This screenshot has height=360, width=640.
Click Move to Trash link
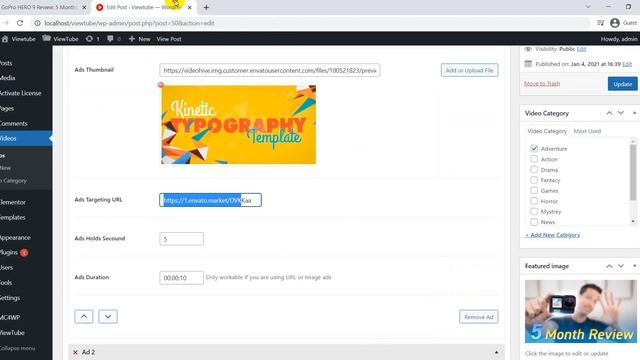(542, 83)
